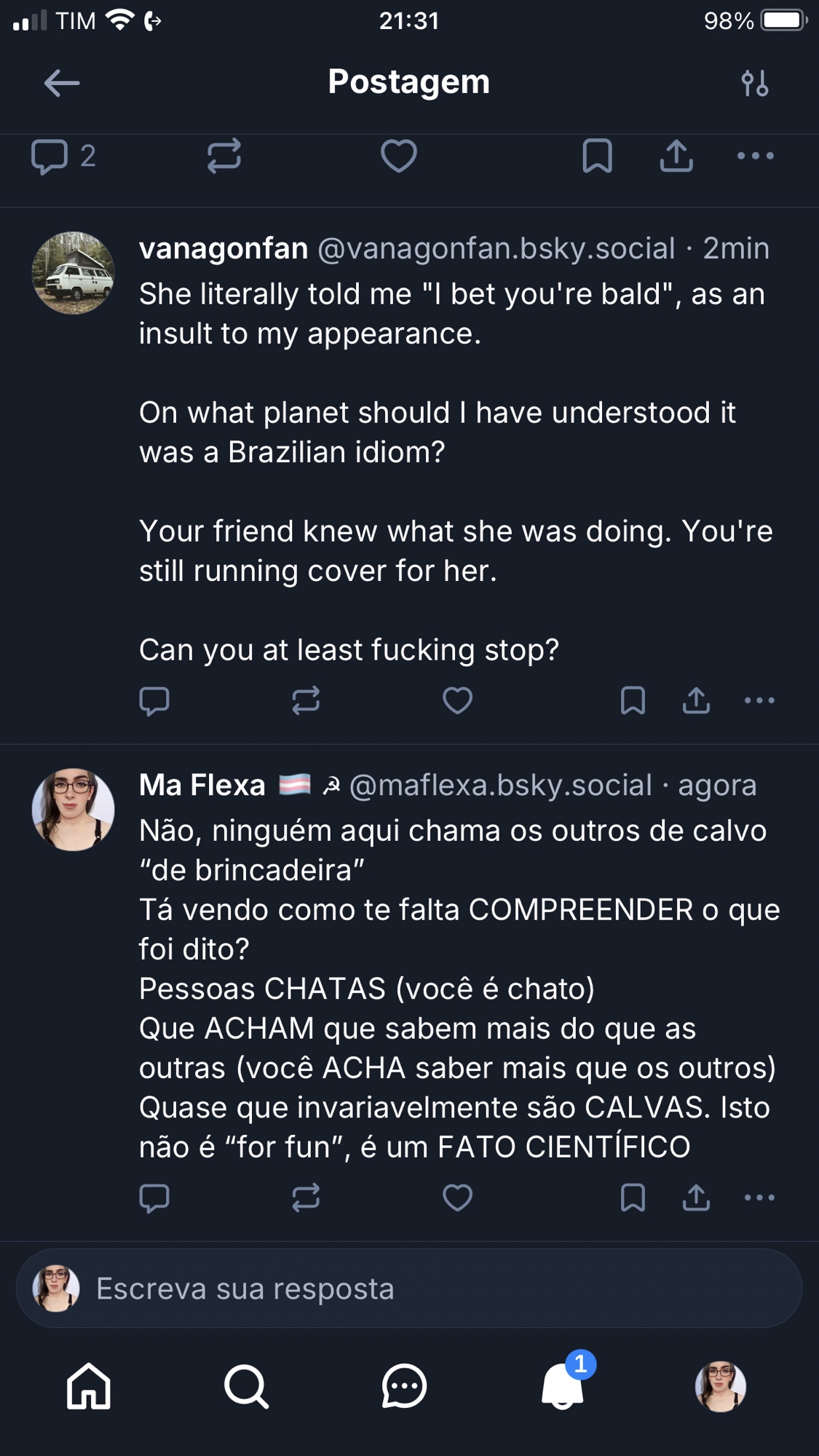Tap reply icon on Ma Flexa's post
The width and height of the screenshot is (819, 1456).
(154, 1198)
